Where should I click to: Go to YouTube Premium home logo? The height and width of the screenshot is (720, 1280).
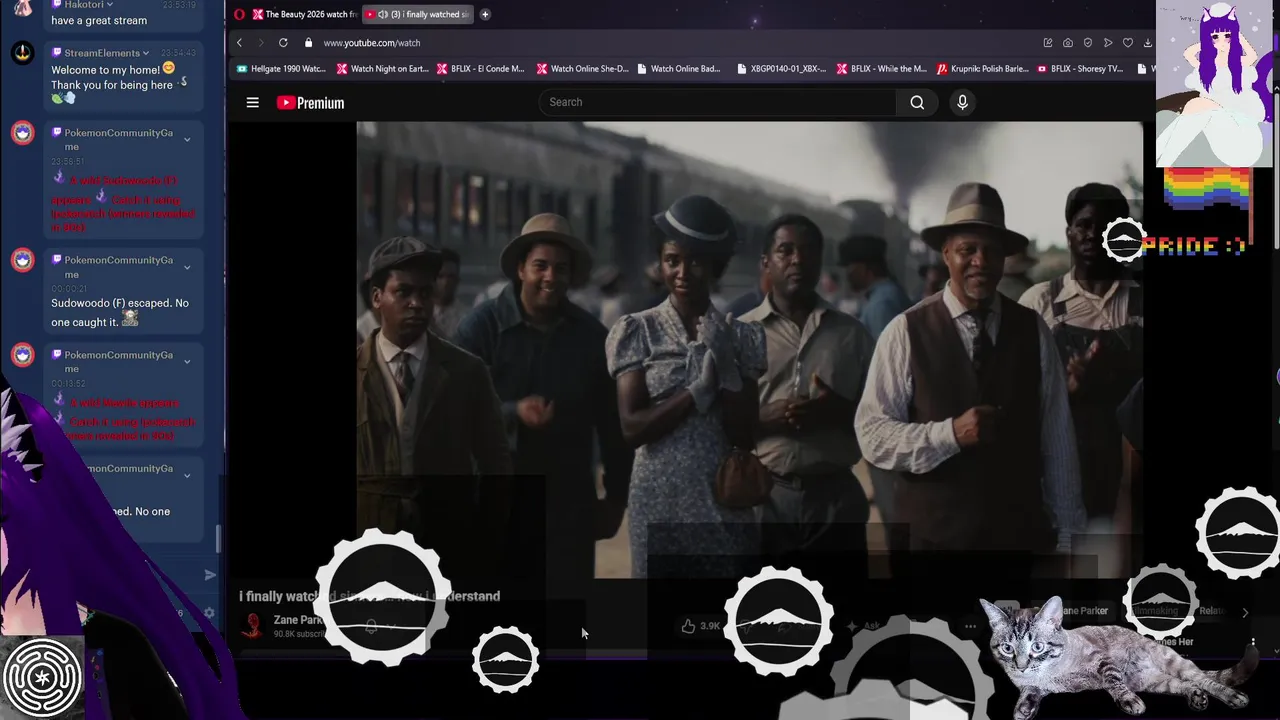coord(310,102)
